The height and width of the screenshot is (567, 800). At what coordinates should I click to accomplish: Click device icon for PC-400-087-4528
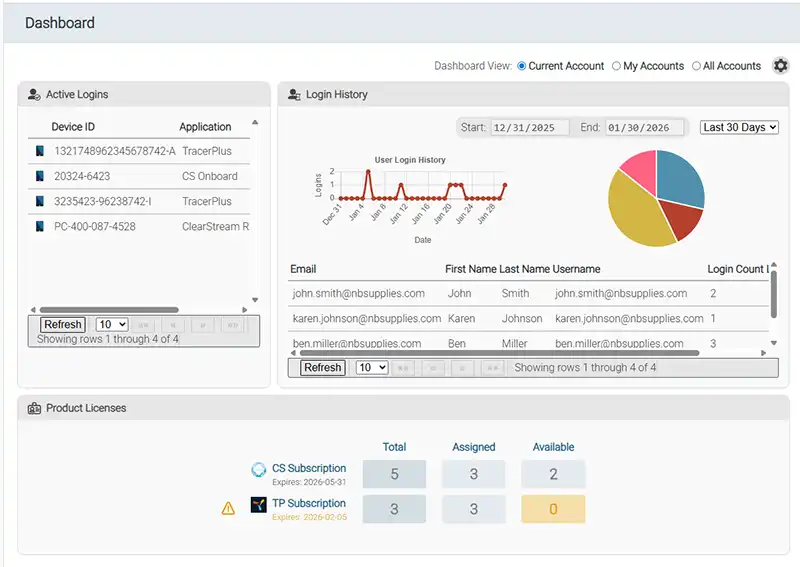(39, 227)
